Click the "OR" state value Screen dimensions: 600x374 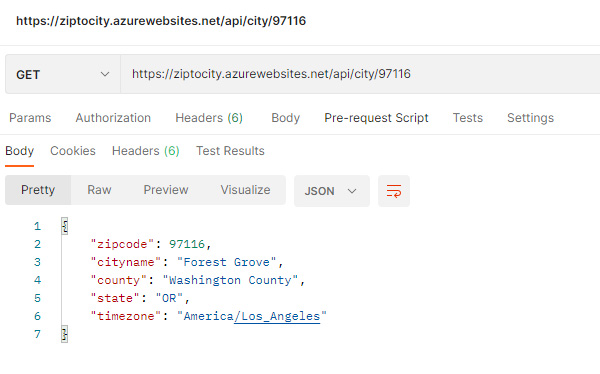click(x=169, y=298)
